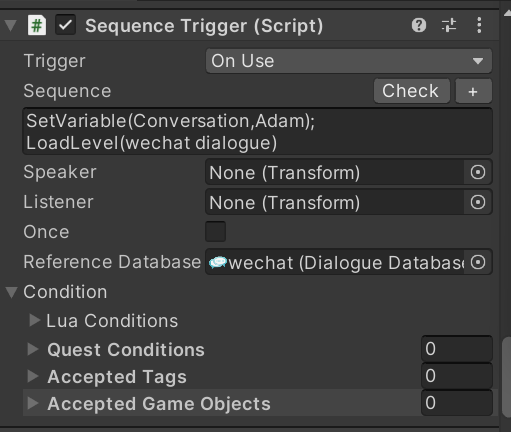Open the Speaker object picker circle

478,172
